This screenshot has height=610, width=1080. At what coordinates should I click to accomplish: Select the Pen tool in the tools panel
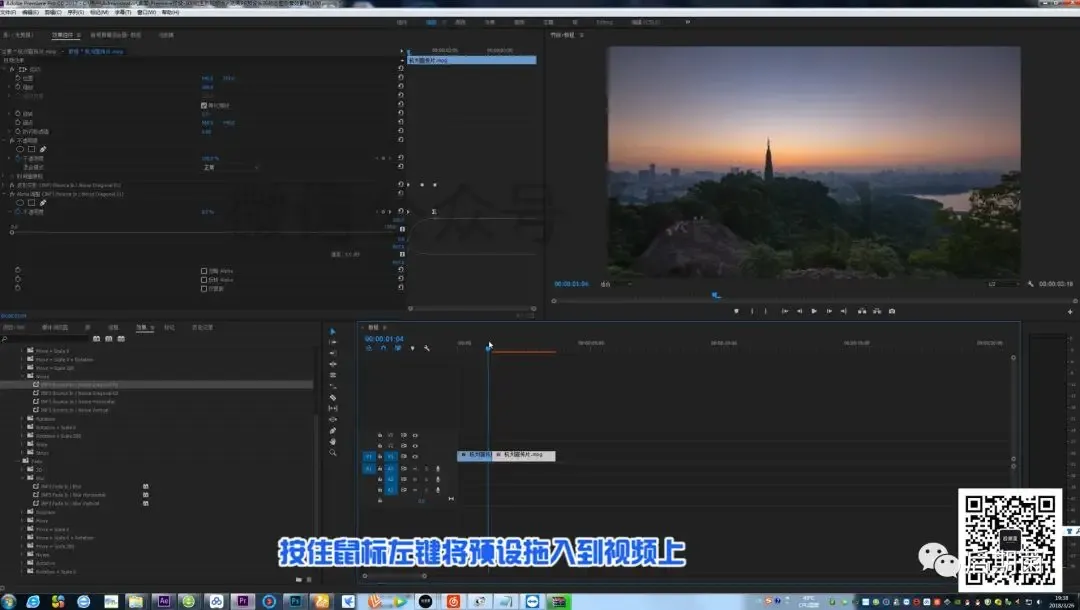333,430
